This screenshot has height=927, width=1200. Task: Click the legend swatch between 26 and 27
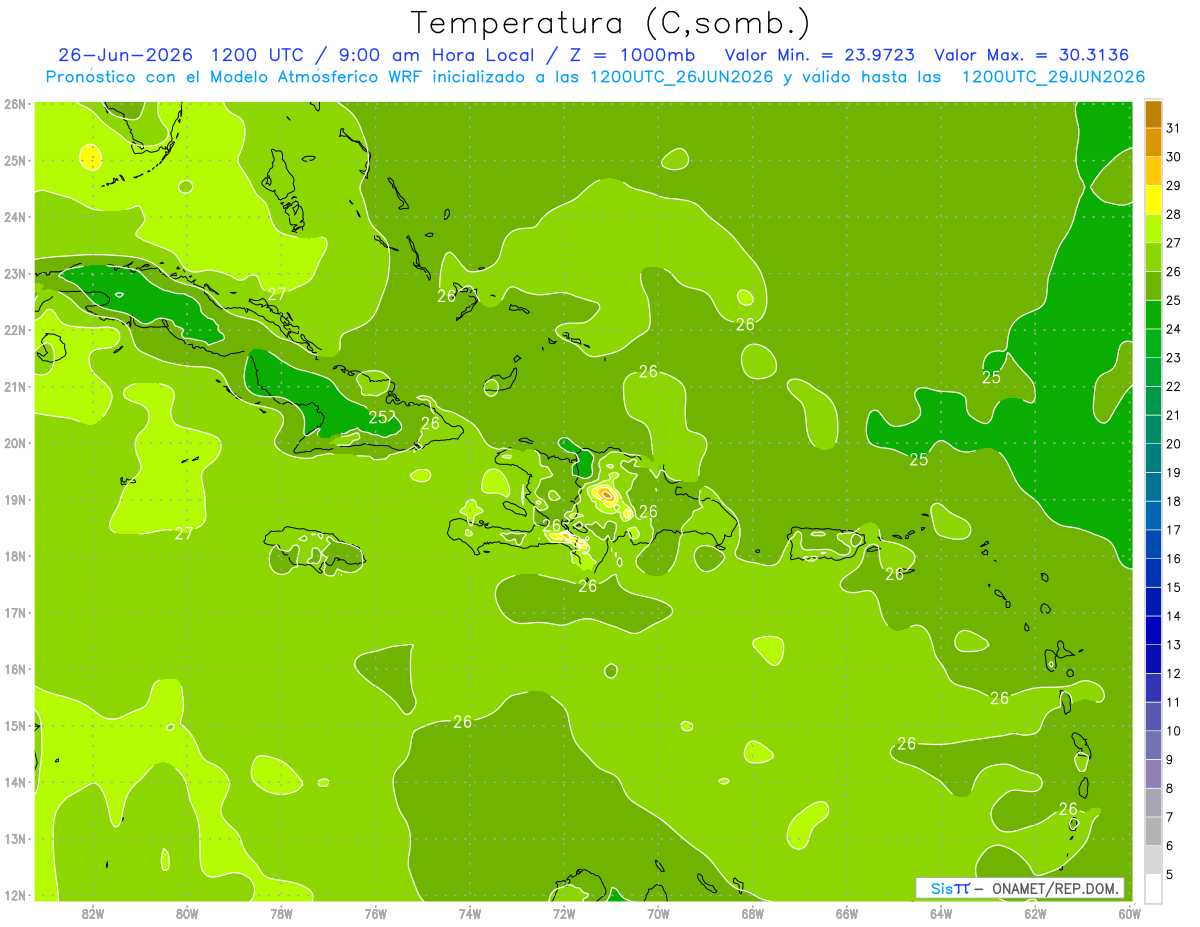point(1153,257)
